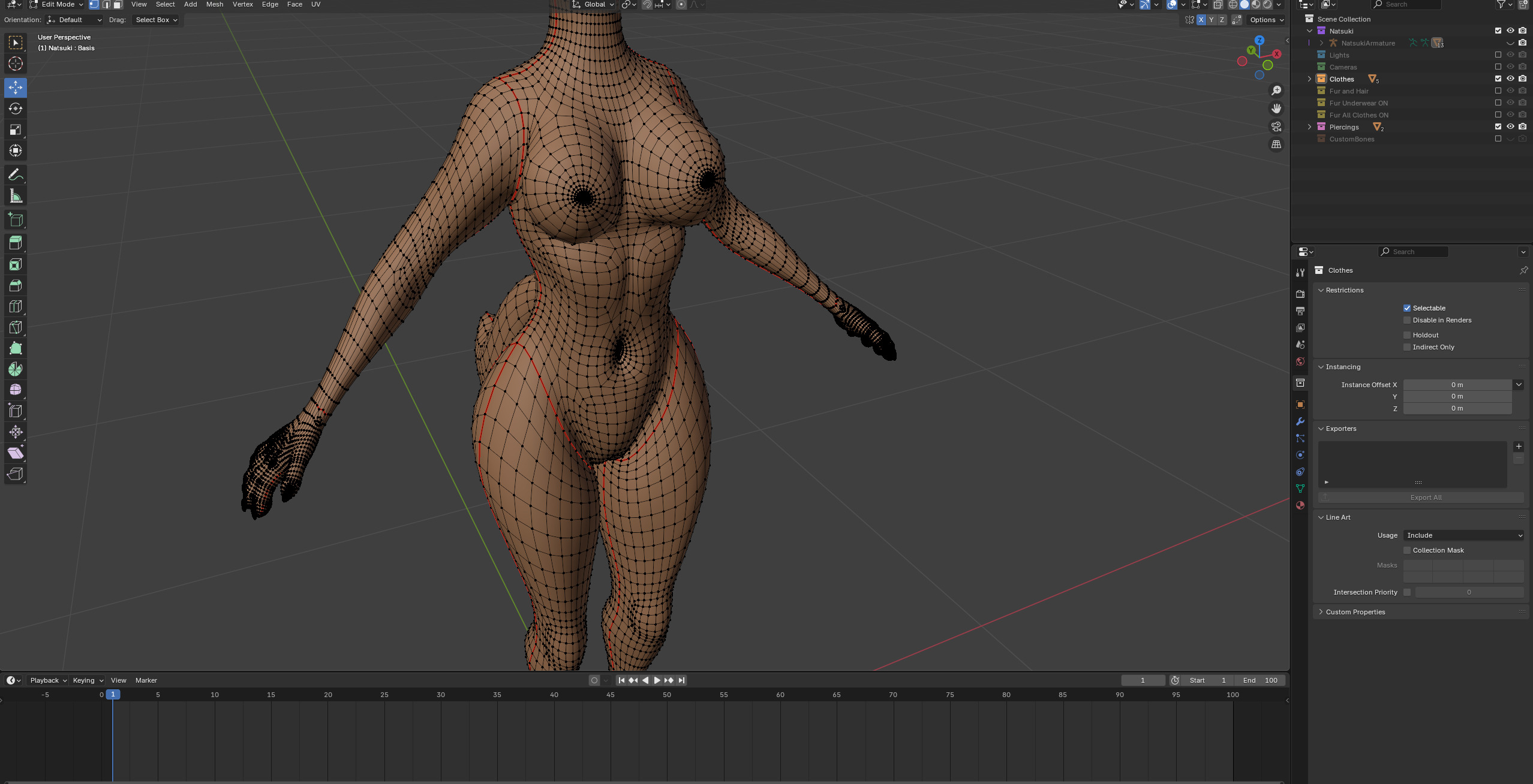Select the Scale tool in the toolbar
This screenshot has height=784, width=1533.
click(16, 129)
